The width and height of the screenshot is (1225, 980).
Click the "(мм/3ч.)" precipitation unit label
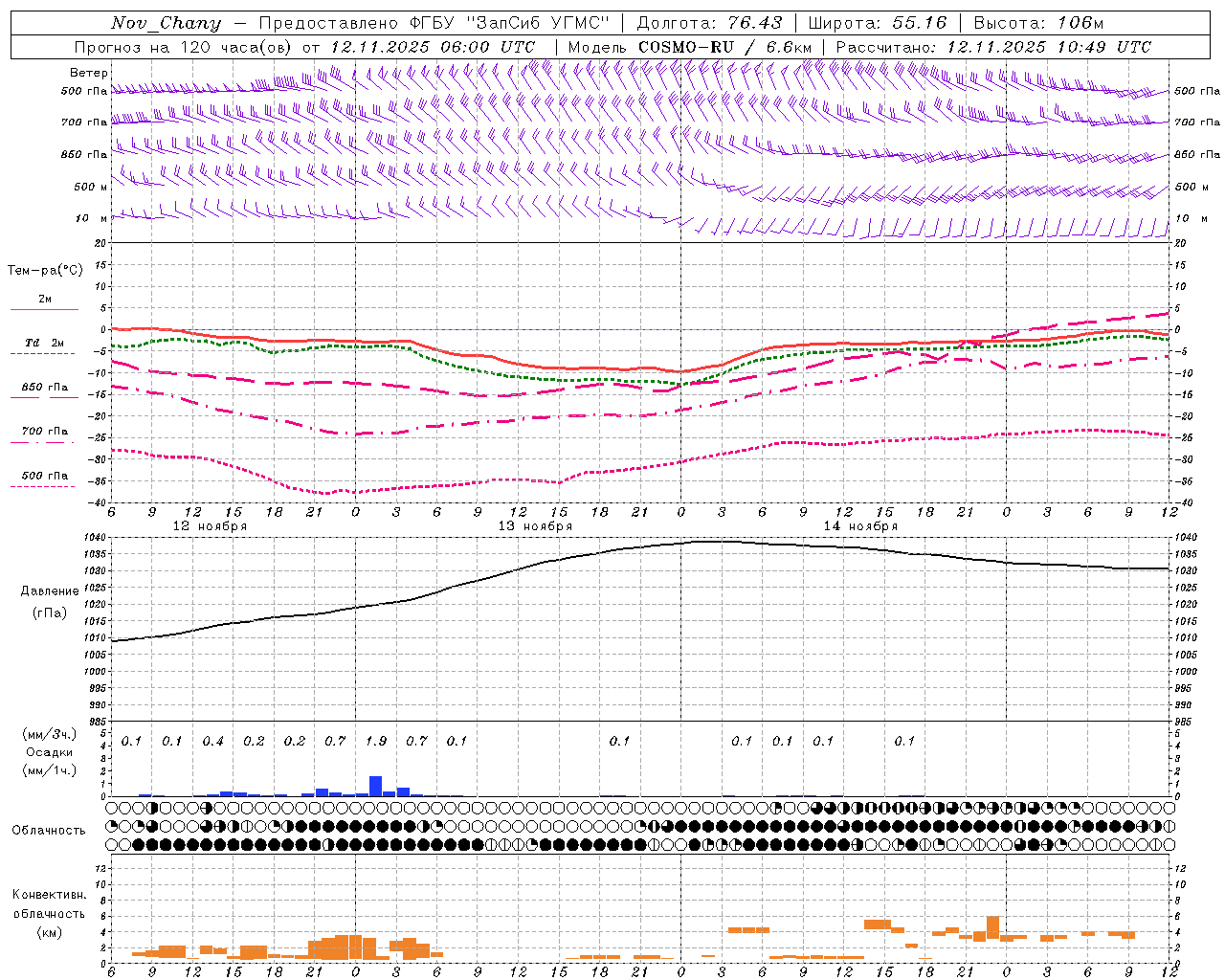click(49, 734)
